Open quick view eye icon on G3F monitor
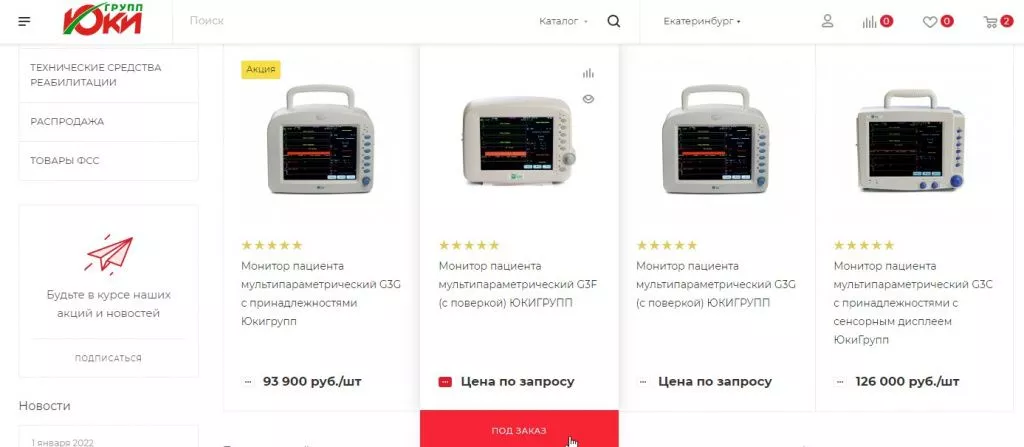Viewport: 1024px width, 447px height. (588, 99)
